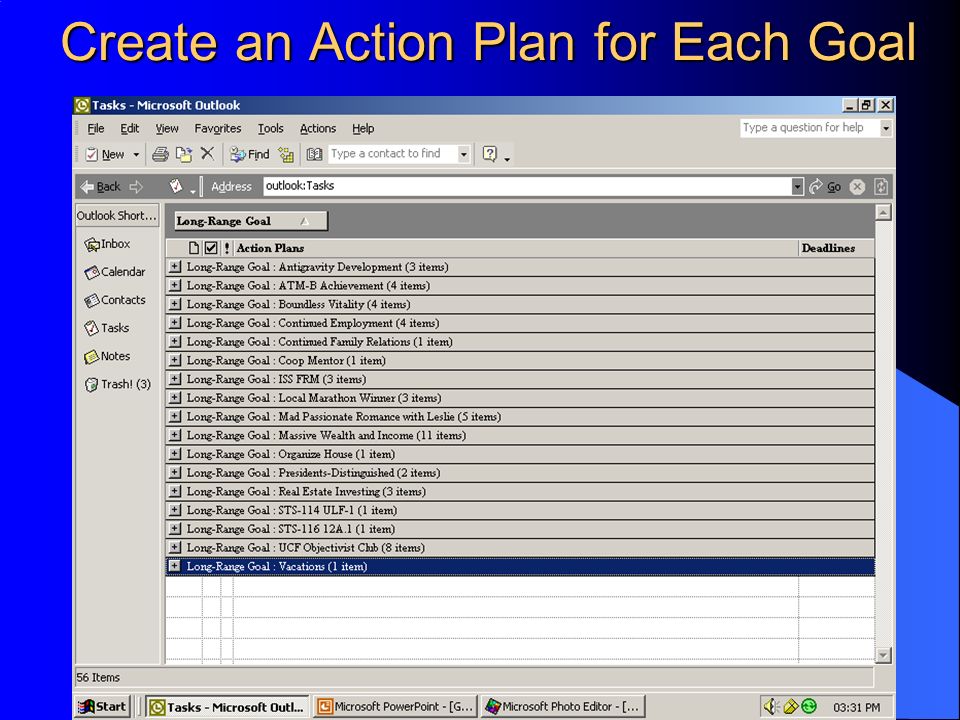Expand ATM-B Achievement group
The height and width of the screenshot is (720, 960).
[175, 285]
